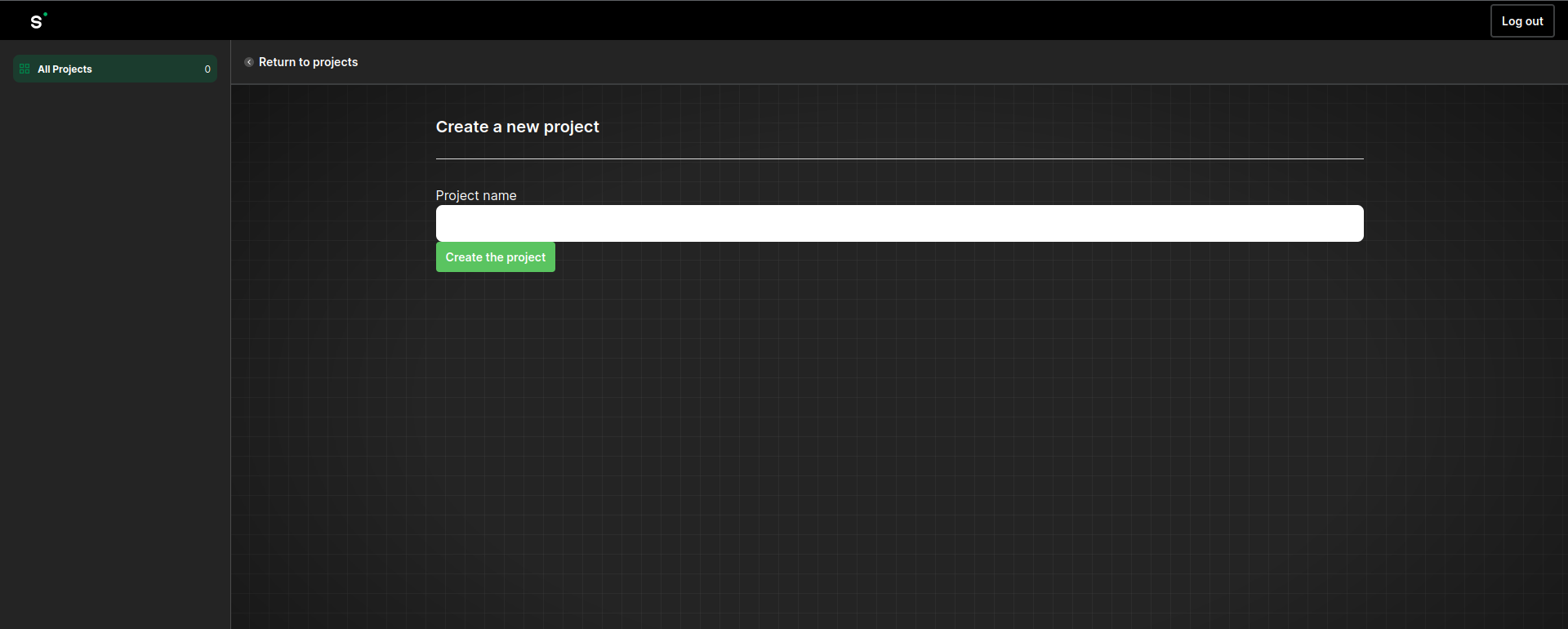
Task: Click the word 'project' in green button
Action: point(526,257)
